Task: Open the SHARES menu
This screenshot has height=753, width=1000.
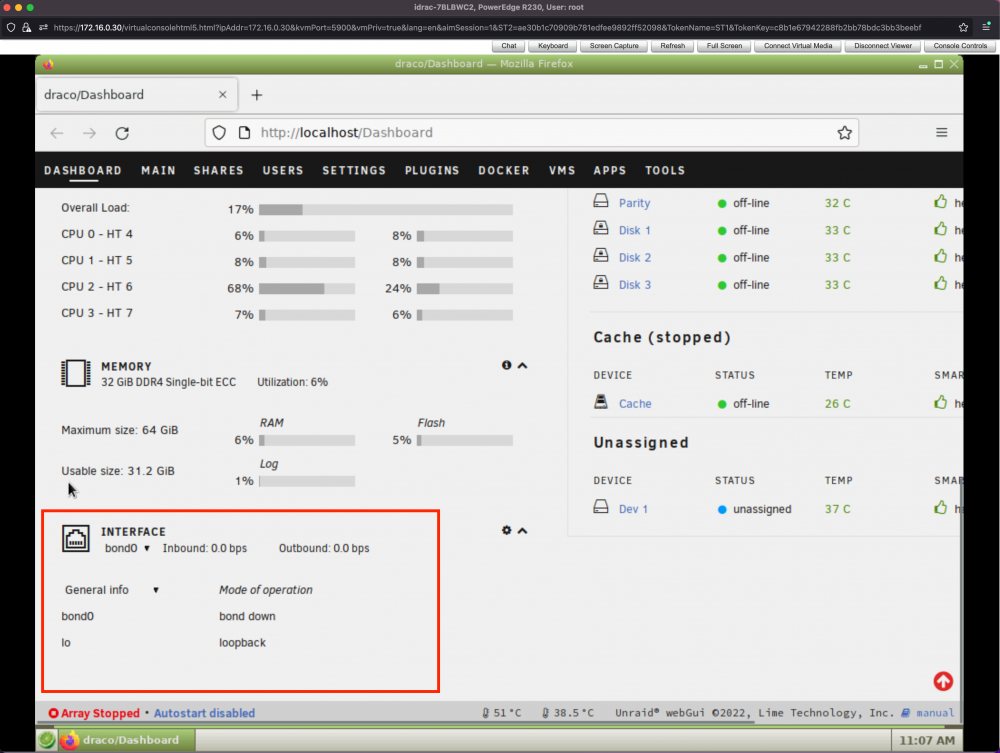Action: (219, 171)
